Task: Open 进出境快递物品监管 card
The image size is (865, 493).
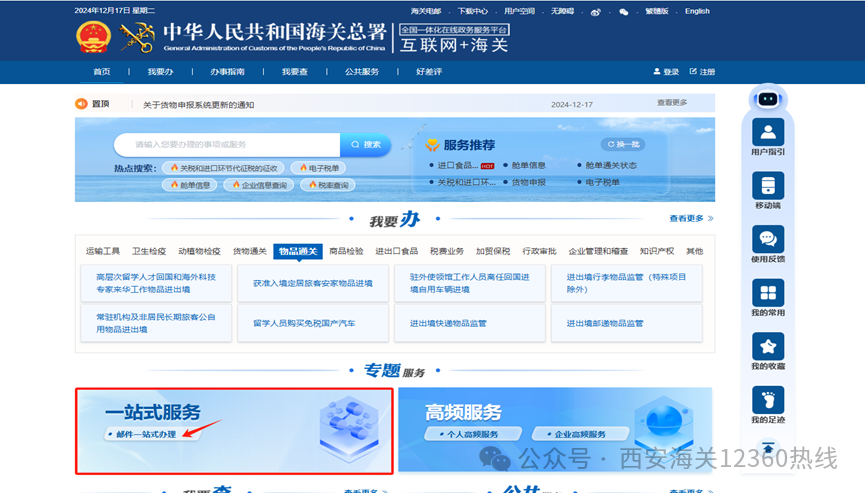Action: click(470, 323)
